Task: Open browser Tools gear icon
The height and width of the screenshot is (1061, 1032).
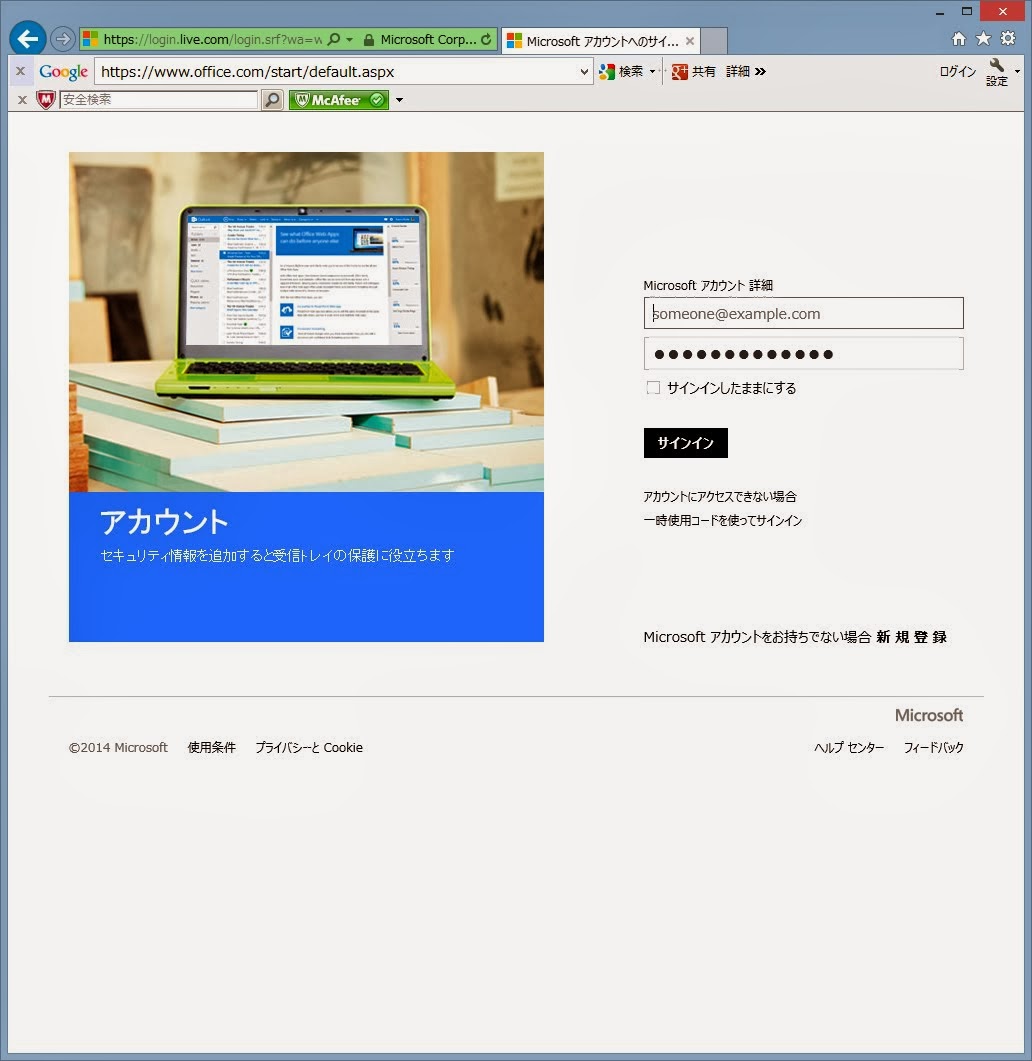Action: (x=1008, y=39)
